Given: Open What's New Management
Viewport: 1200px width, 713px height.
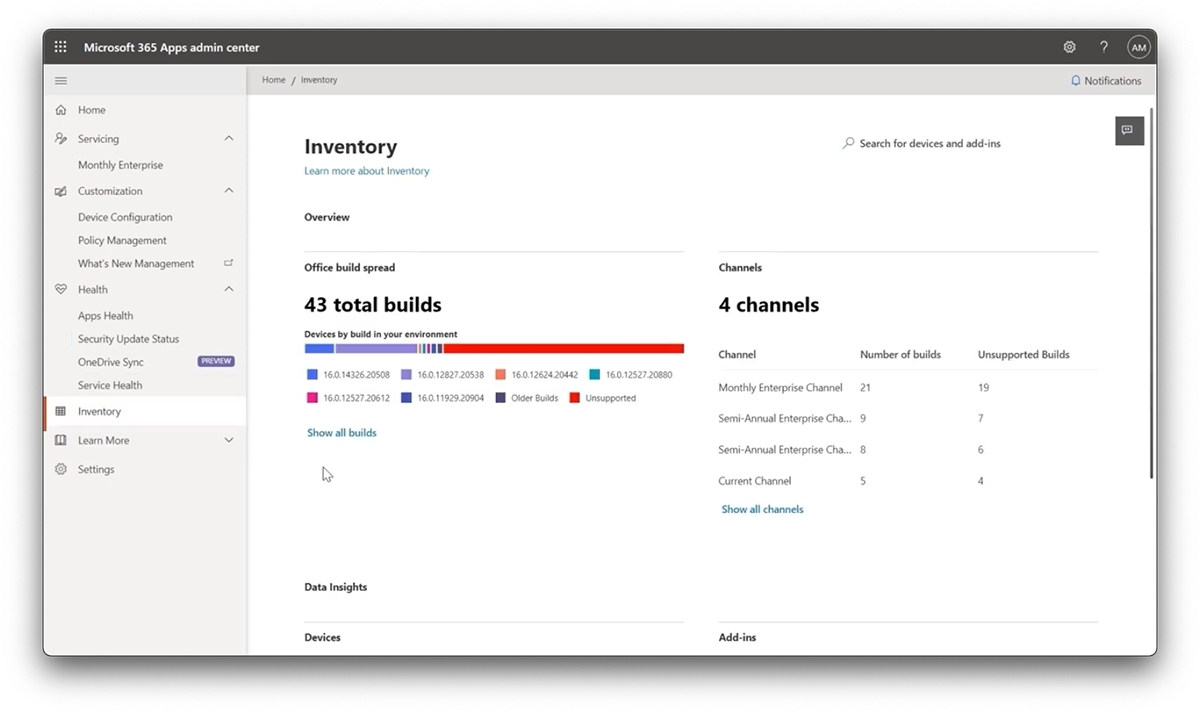Looking at the screenshot, I should 136,264.
